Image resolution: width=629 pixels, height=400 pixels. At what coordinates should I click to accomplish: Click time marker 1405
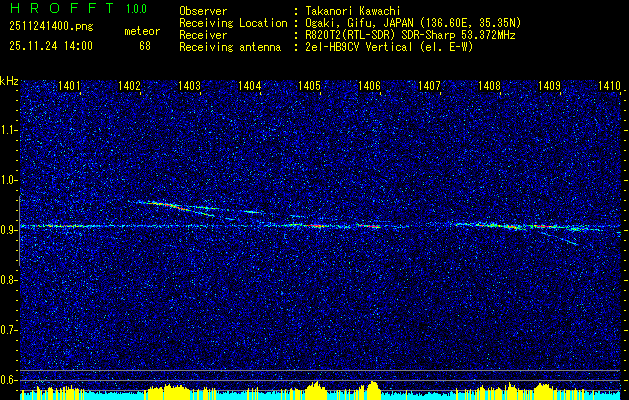pos(309,85)
